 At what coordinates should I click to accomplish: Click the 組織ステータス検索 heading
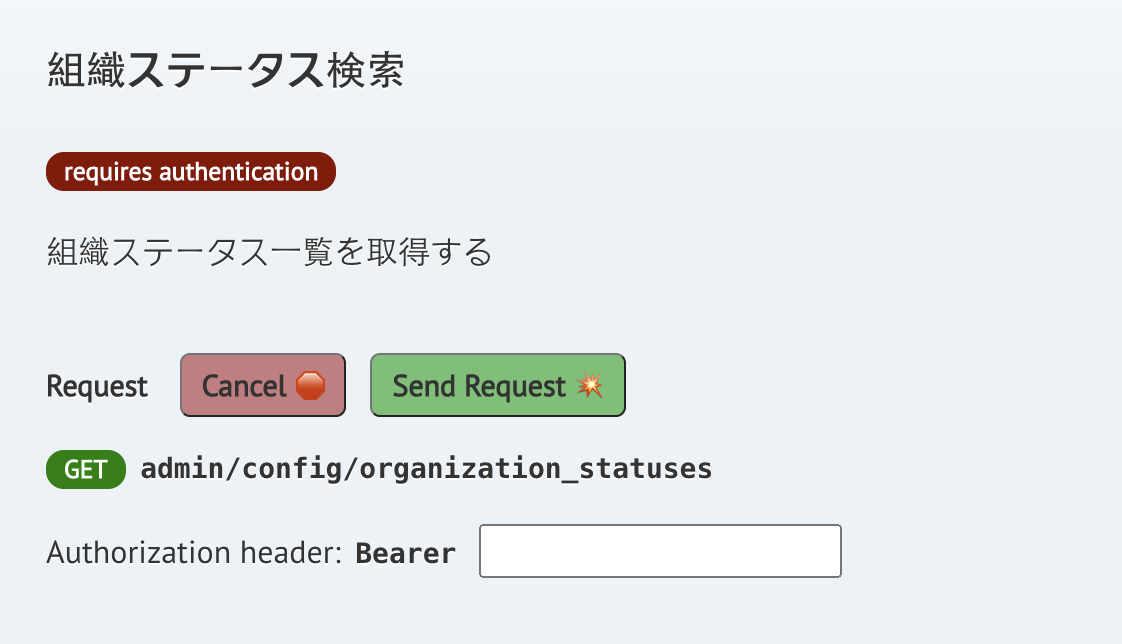[x=225, y=72]
